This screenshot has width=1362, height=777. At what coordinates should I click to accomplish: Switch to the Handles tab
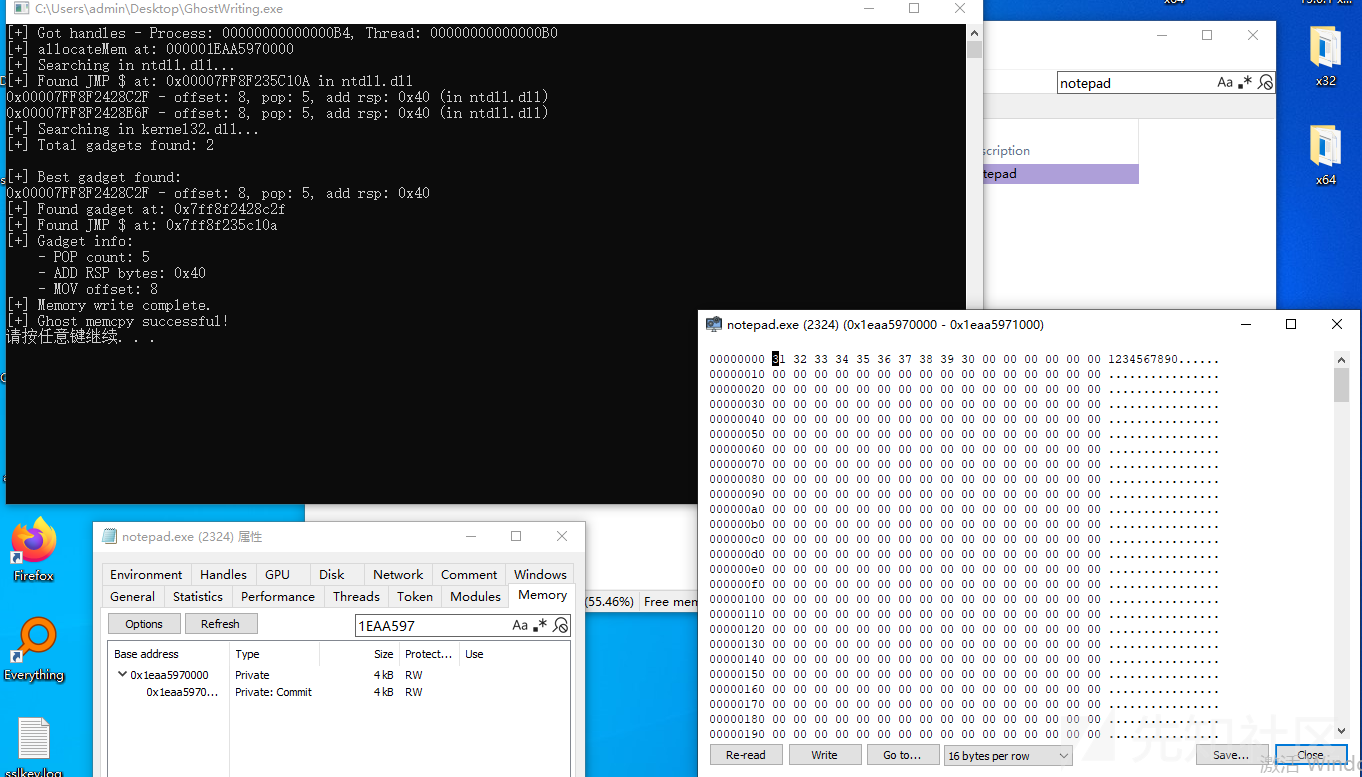(x=223, y=574)
